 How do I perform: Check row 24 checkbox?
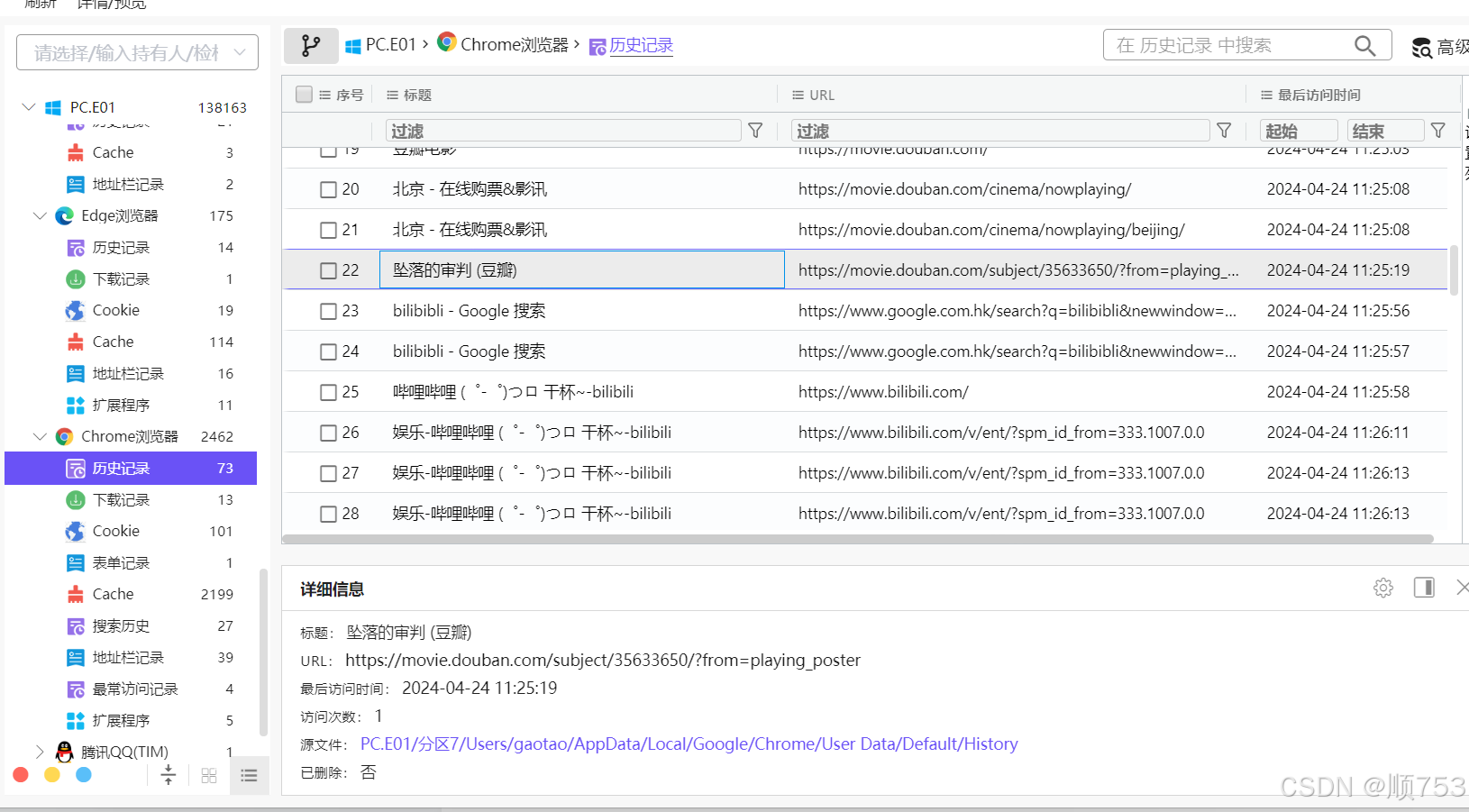(328, 351)
